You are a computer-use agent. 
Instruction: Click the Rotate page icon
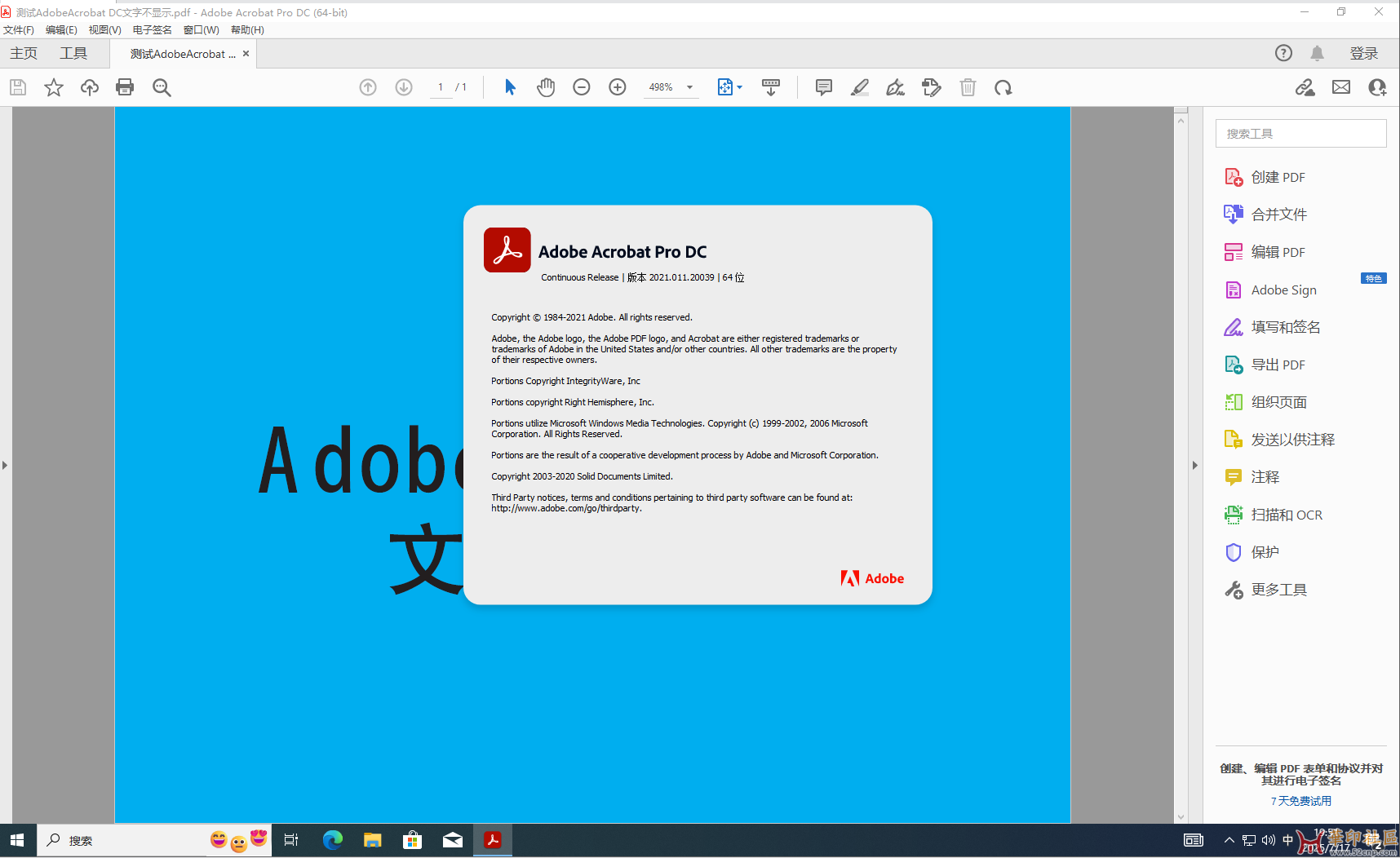[1003, 87]
